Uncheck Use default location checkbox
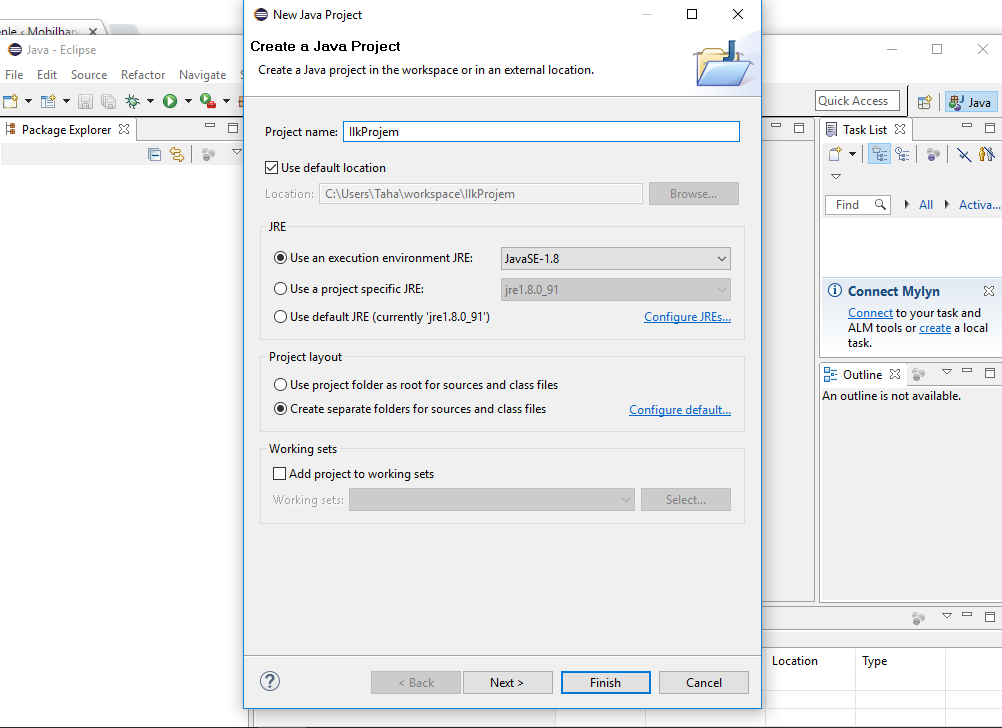This screenshot has width=1002, height=728. (x=272, y=168)
